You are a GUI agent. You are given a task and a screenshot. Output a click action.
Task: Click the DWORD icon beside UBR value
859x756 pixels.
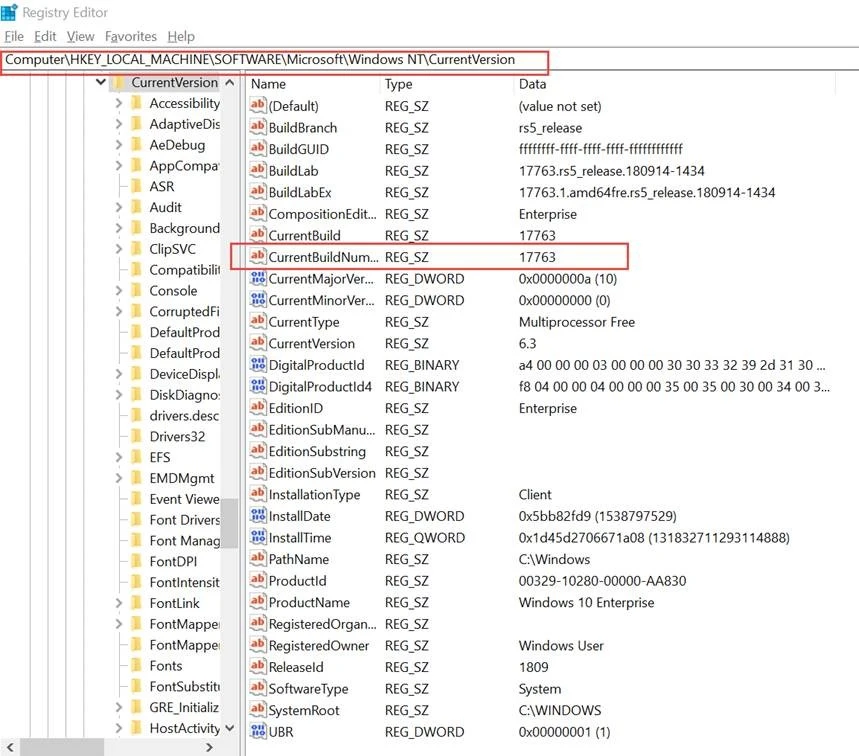[x=257, y=732]
